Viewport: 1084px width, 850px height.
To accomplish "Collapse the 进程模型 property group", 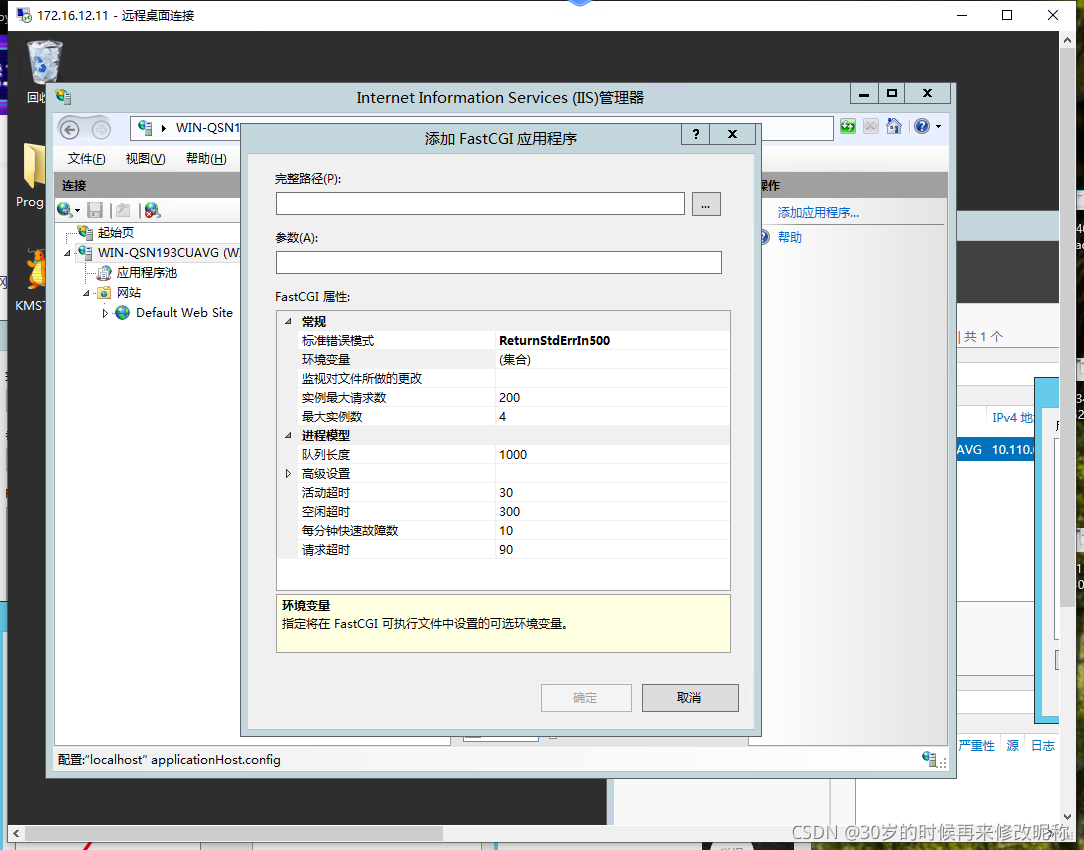I will click(x=288, y=435).
